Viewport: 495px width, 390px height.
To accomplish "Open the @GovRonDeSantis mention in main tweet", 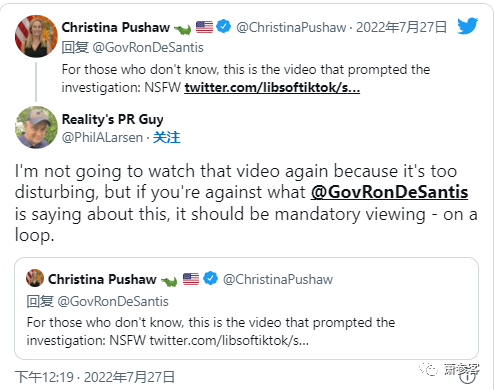I will coord(389,192).
